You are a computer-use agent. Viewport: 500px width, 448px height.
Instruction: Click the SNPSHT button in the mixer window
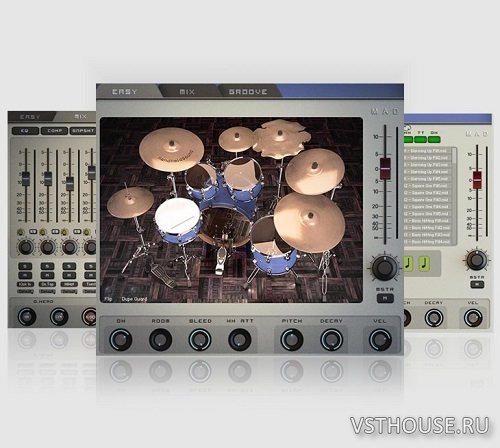pyautogui.click(x=83, y=131)
